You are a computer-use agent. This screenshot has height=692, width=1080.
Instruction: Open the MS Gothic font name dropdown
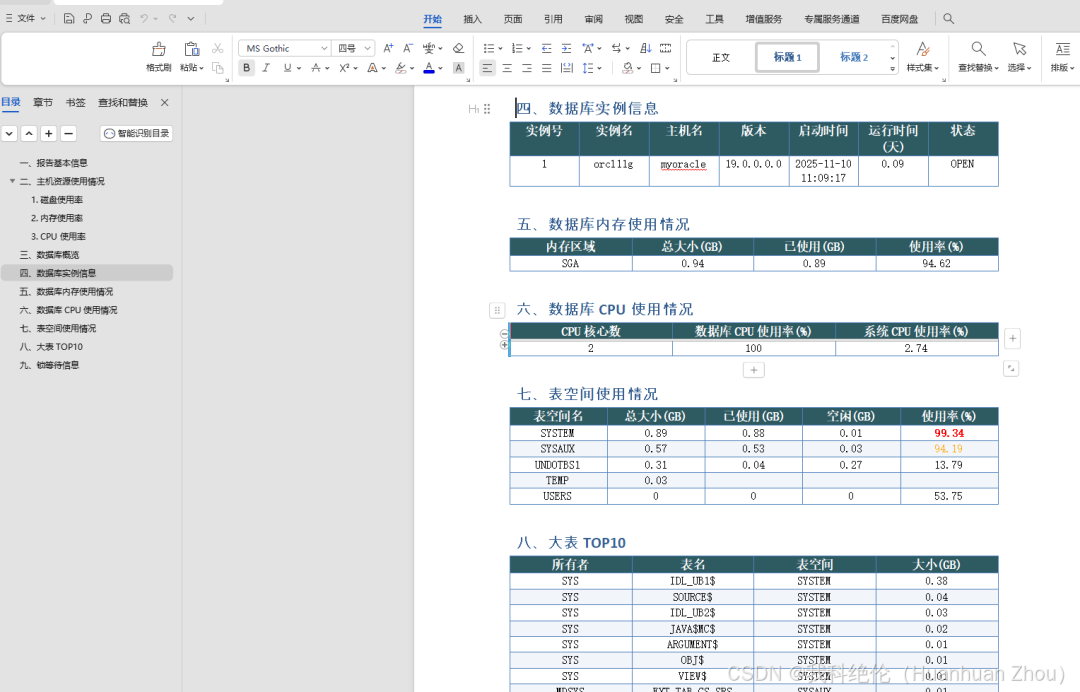(324, 48)
